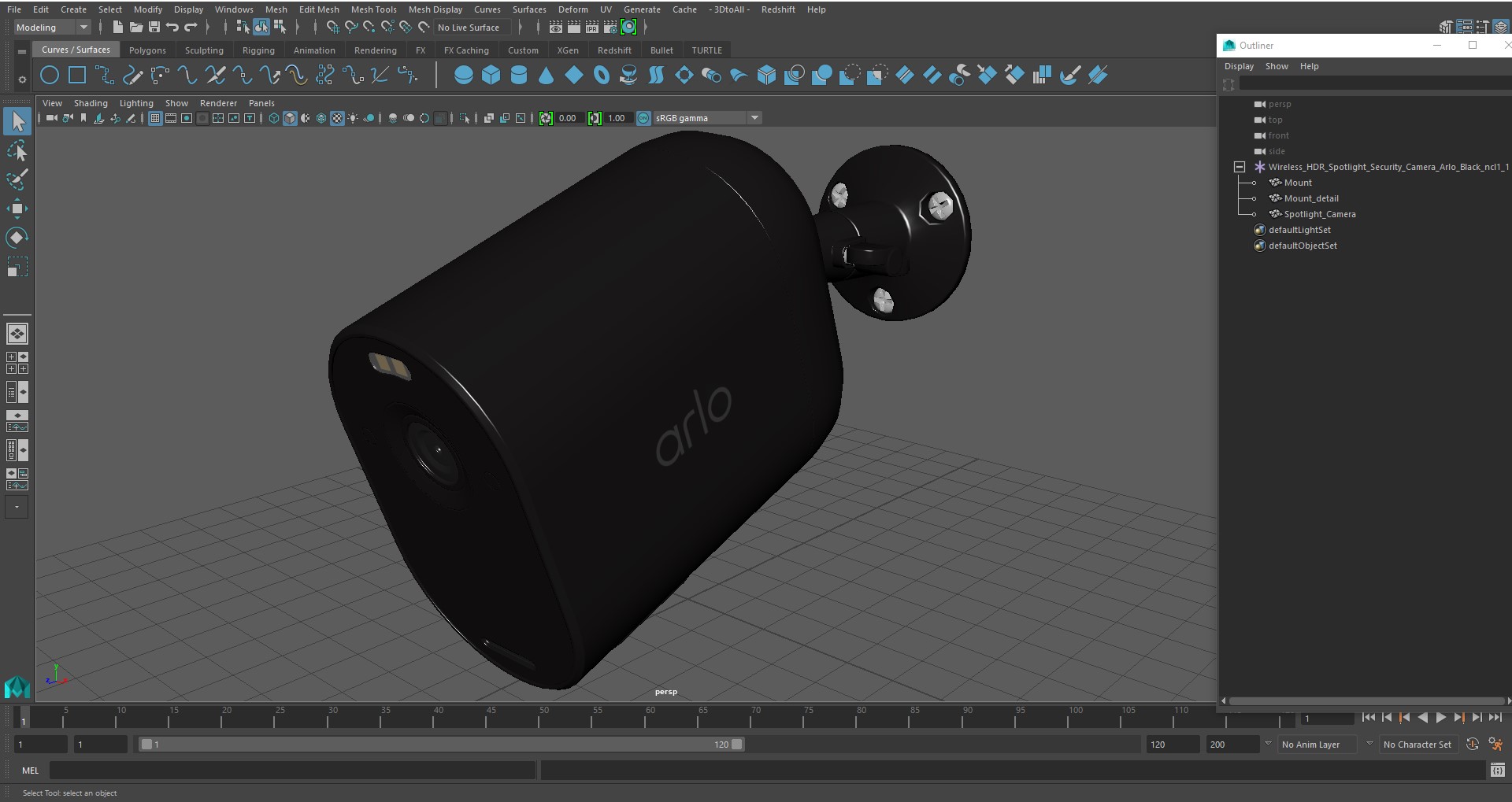Activate the Rotate tool
Image resolution: width=1512 pixels, height=802 pixels.
17,238
